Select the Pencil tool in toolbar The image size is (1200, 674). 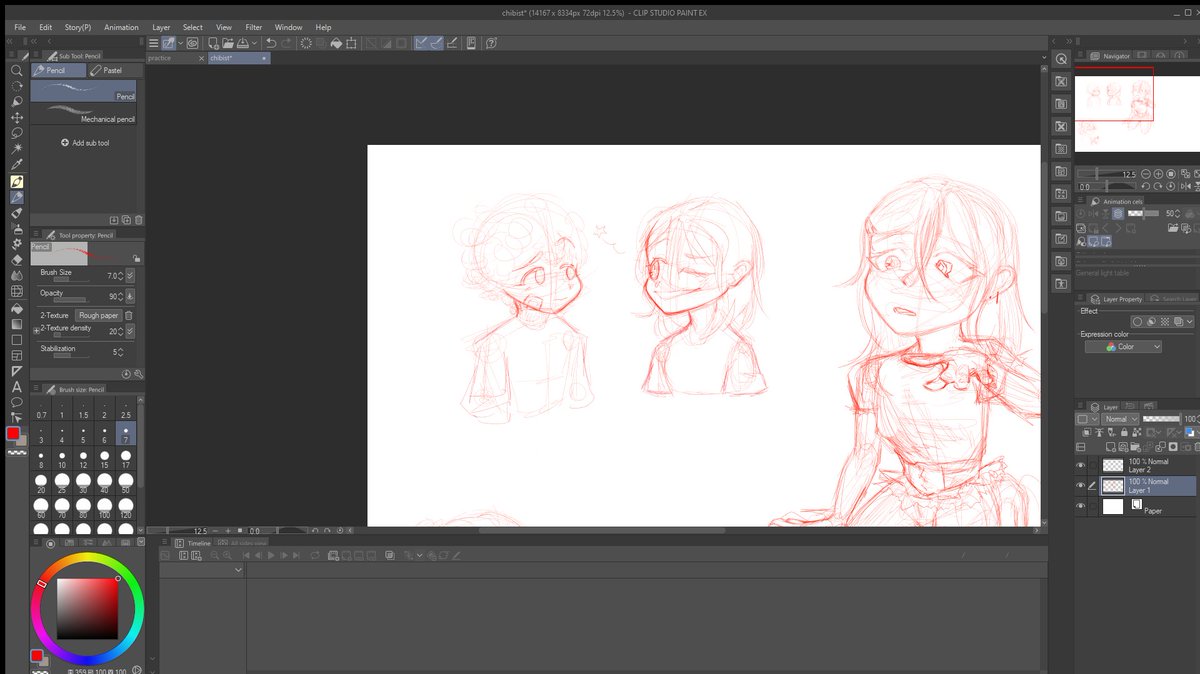coord(16,197)
